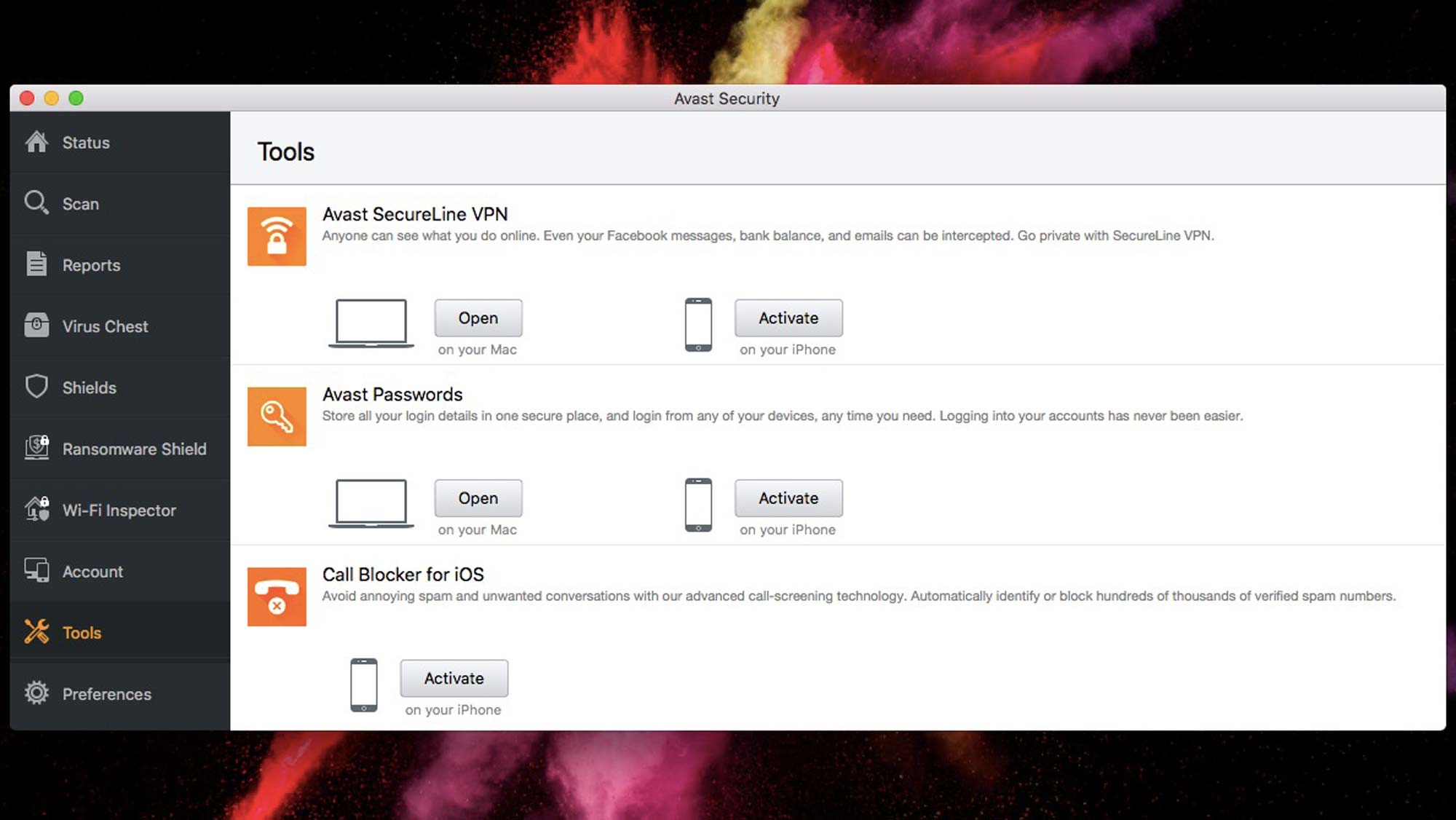Click the iPhone icon under SecureLine VPN
This screenshot has height=820, width=1456.
tap(698, 325)
